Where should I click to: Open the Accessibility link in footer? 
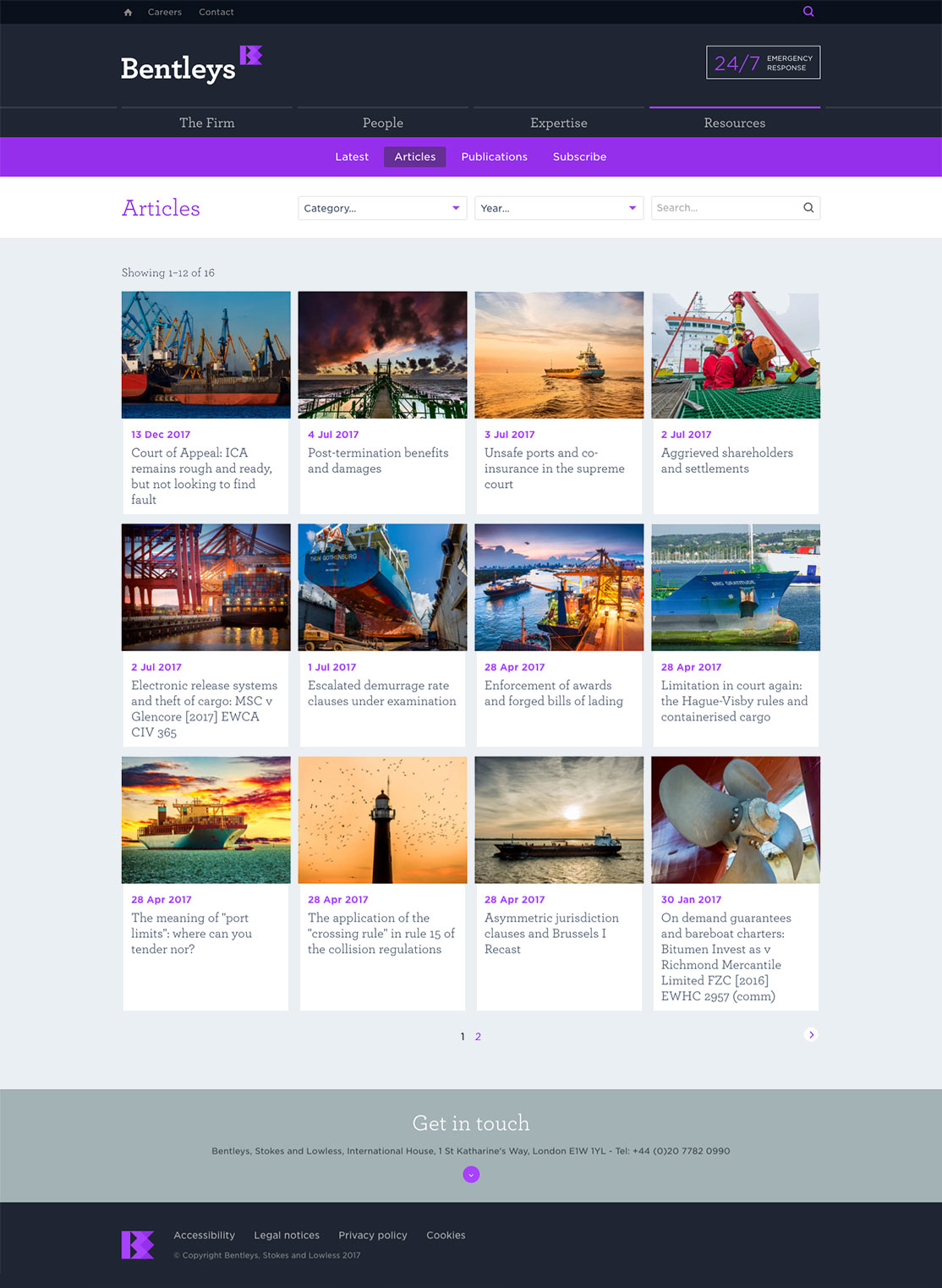coord(205,1236)
